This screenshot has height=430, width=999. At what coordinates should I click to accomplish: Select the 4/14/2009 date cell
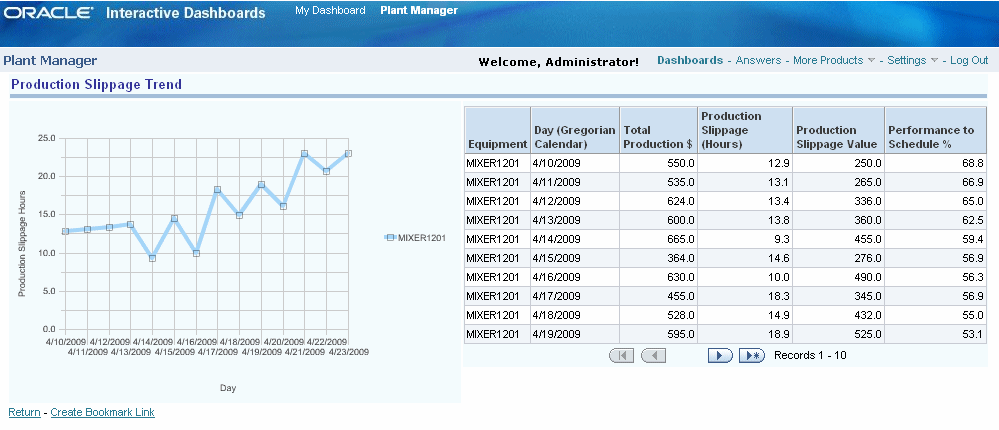[575, 240]
